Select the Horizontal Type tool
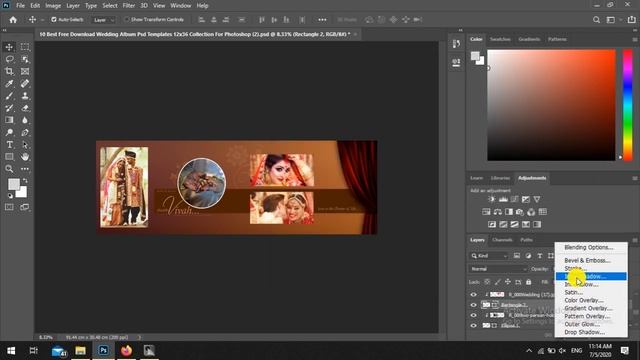The width and height of the screenshot is (640, 360). pyautogui.click(x=9, y=144)
